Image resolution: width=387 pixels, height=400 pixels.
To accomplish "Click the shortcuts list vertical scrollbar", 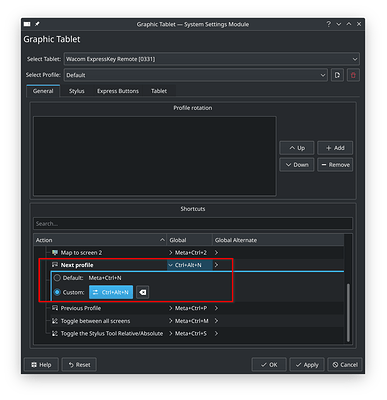I will pos(348,313).
